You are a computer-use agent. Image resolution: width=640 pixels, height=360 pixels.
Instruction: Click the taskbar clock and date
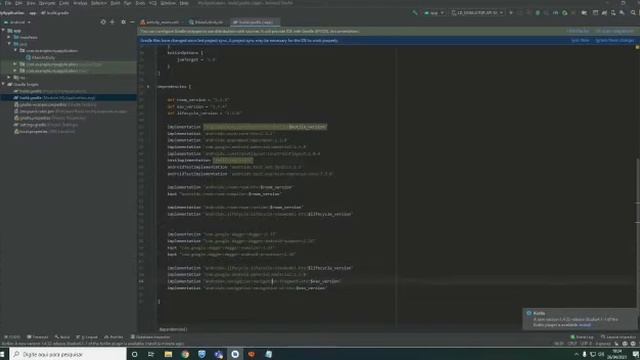tap(616, 354)
